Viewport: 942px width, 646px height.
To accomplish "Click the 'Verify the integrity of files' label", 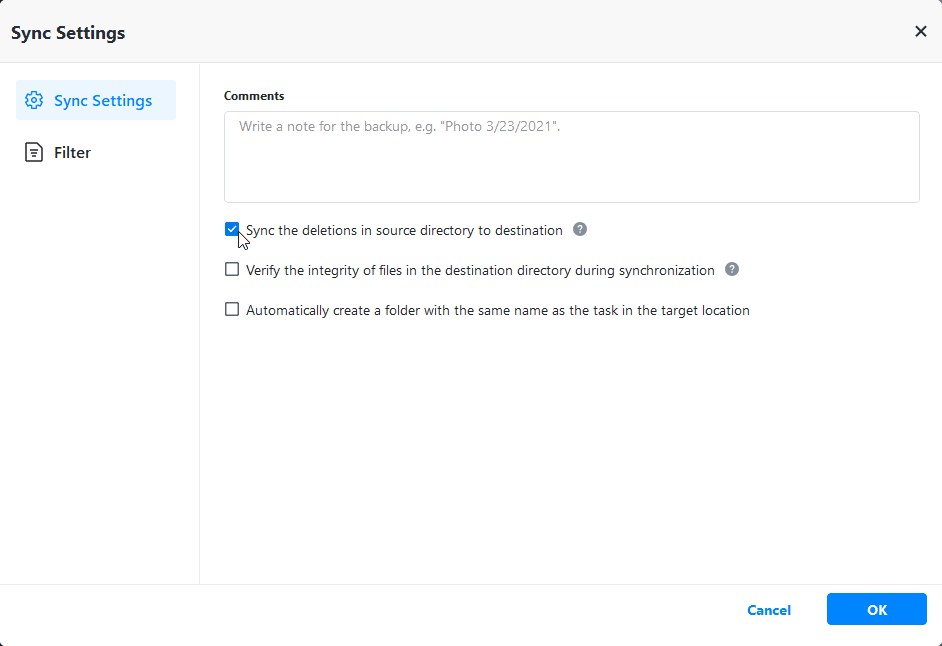I will click(480, 270).
